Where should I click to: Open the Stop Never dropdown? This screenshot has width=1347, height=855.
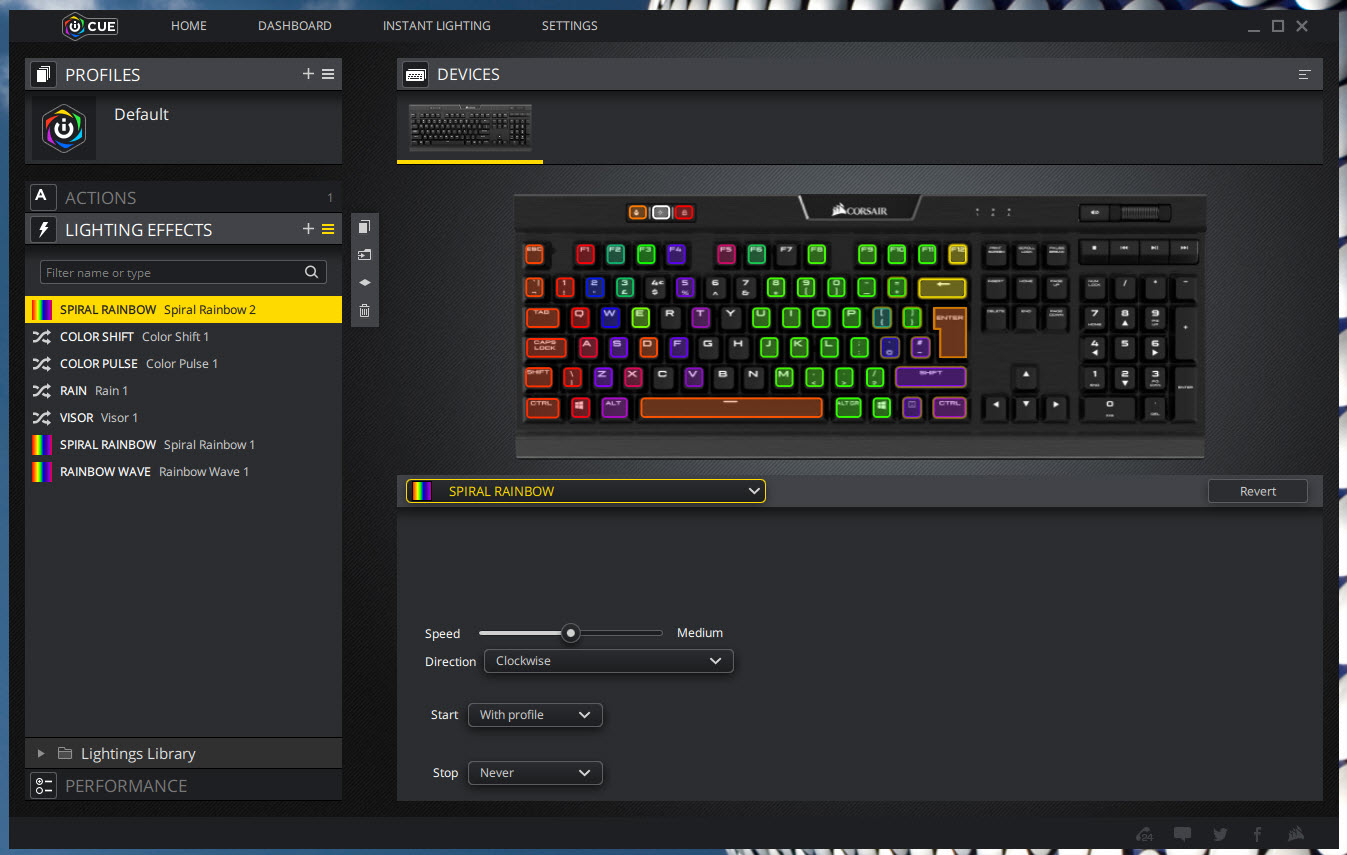point(535,773)
